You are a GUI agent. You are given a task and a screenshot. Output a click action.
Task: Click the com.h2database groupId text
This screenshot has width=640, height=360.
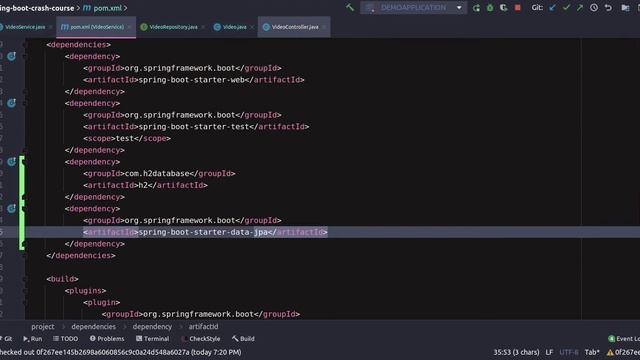(x=157, y=173)
